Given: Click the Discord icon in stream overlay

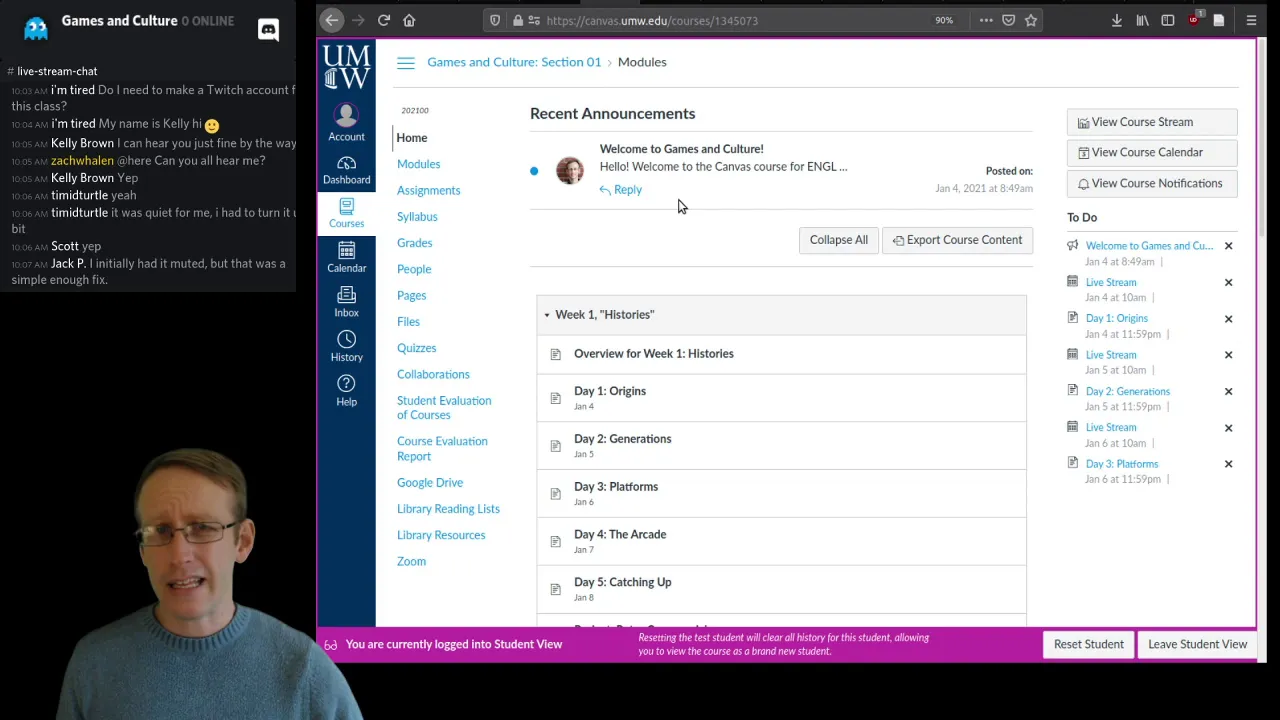Looking at the screenshot, I should pyautogui.click(x=268, y=30).
